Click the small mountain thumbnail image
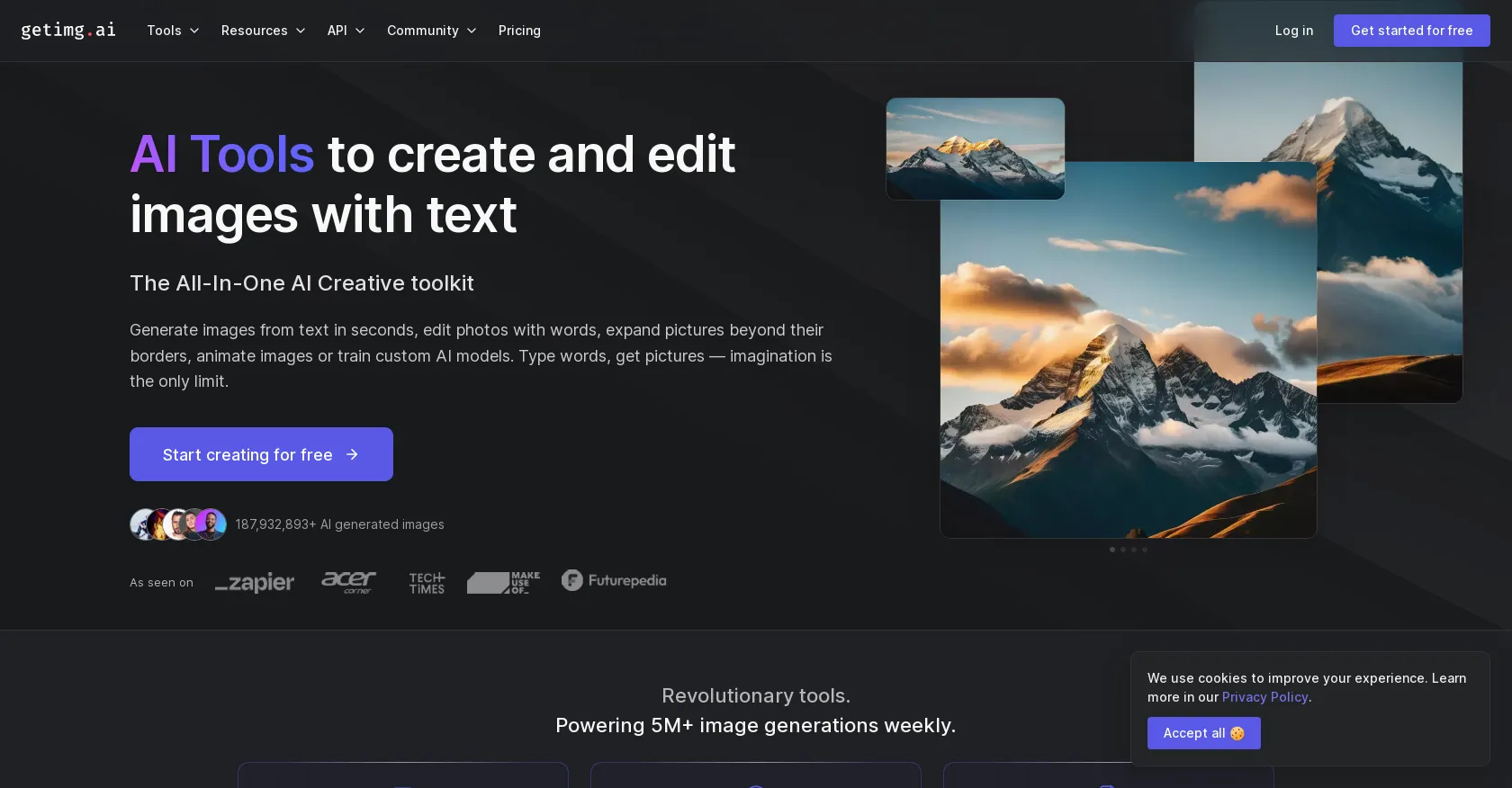The image size is (1512, 788). [976, 148]
